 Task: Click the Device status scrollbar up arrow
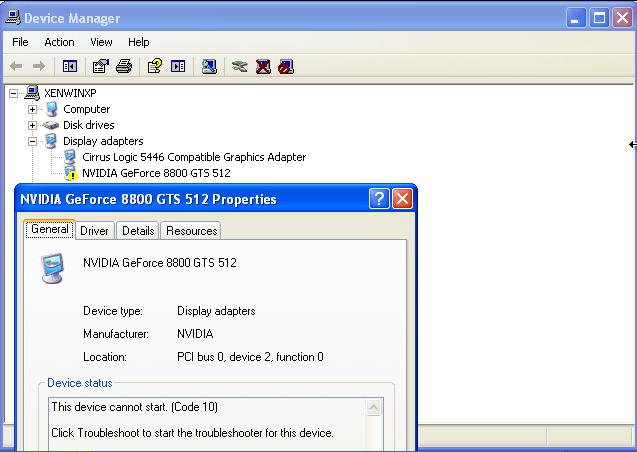pyautogui.click(x=374, y=408)
